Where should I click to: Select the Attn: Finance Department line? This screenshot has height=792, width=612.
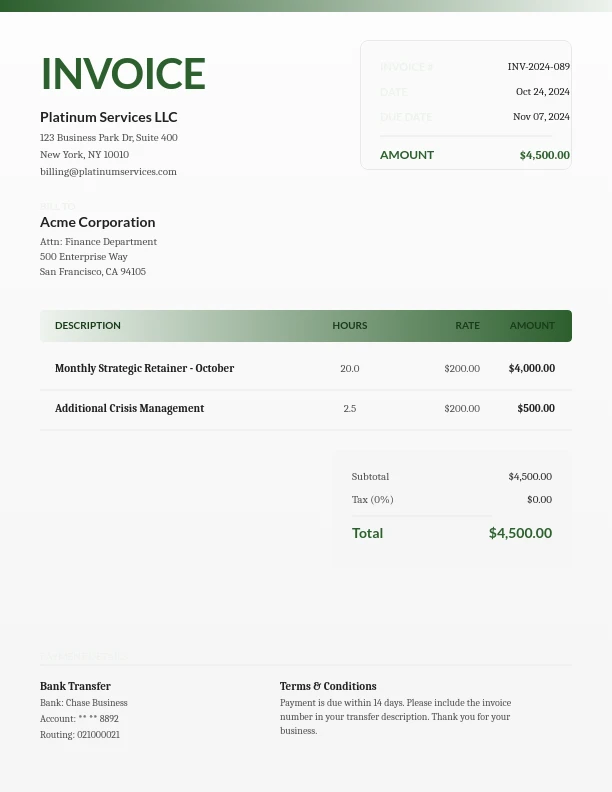click(x=98, y=242)
